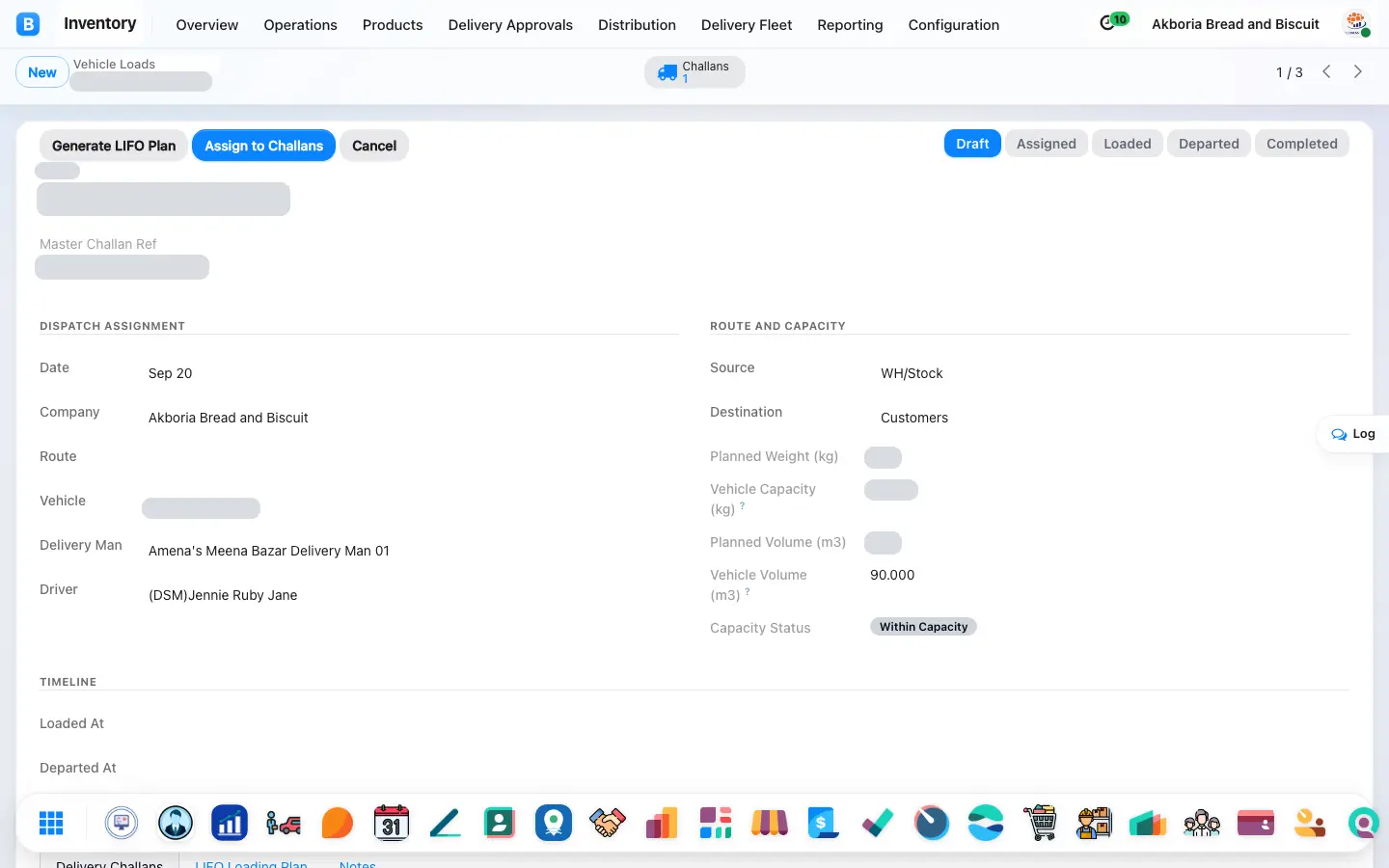The height and width of the screenshot is (868, 1389).
Task: Open the suited man avatar dock icon
Action: (x=176, y=823)
